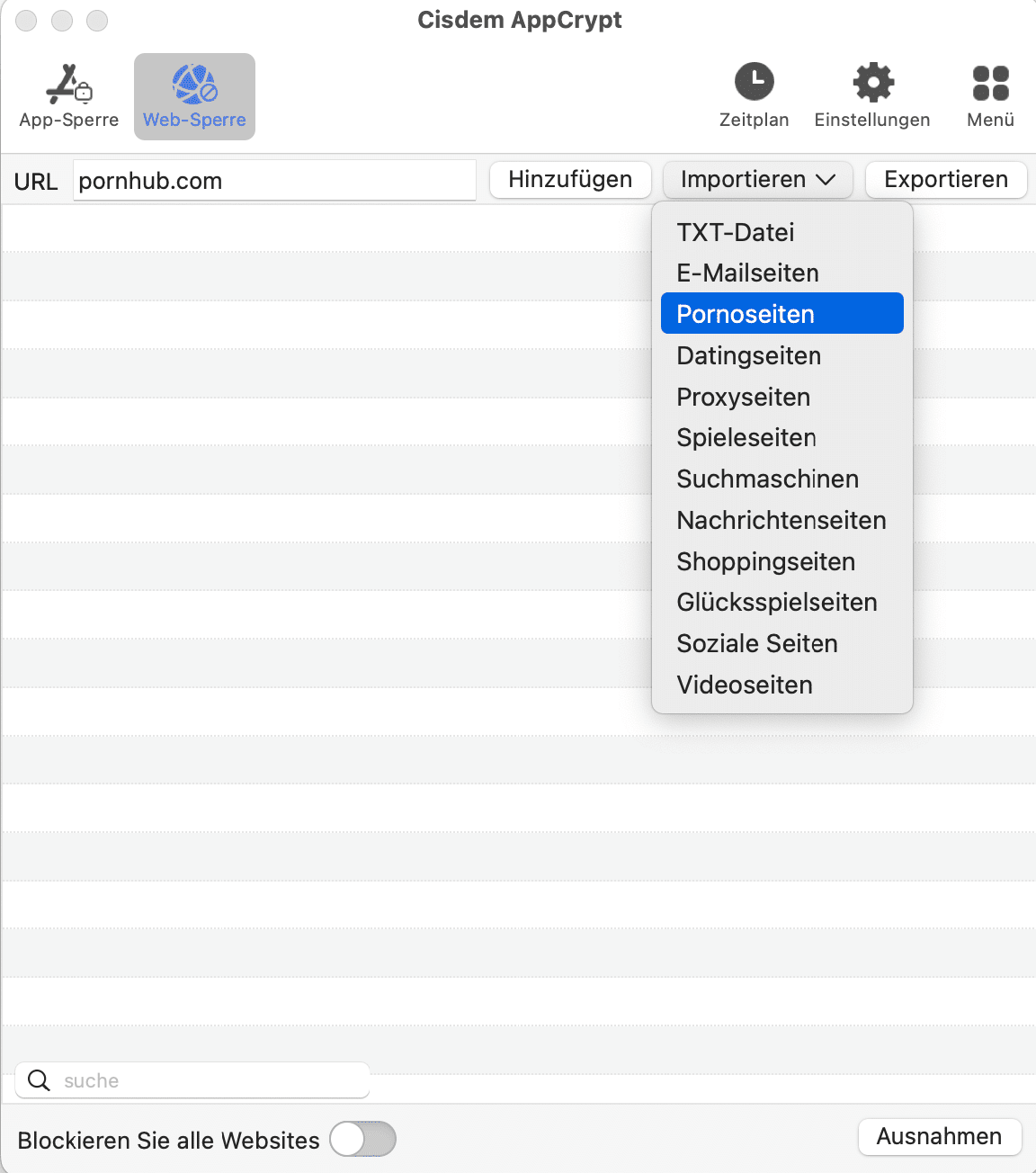1036x1173 pixels.
Task: Import the Videoseiten category
Action: 745,685
